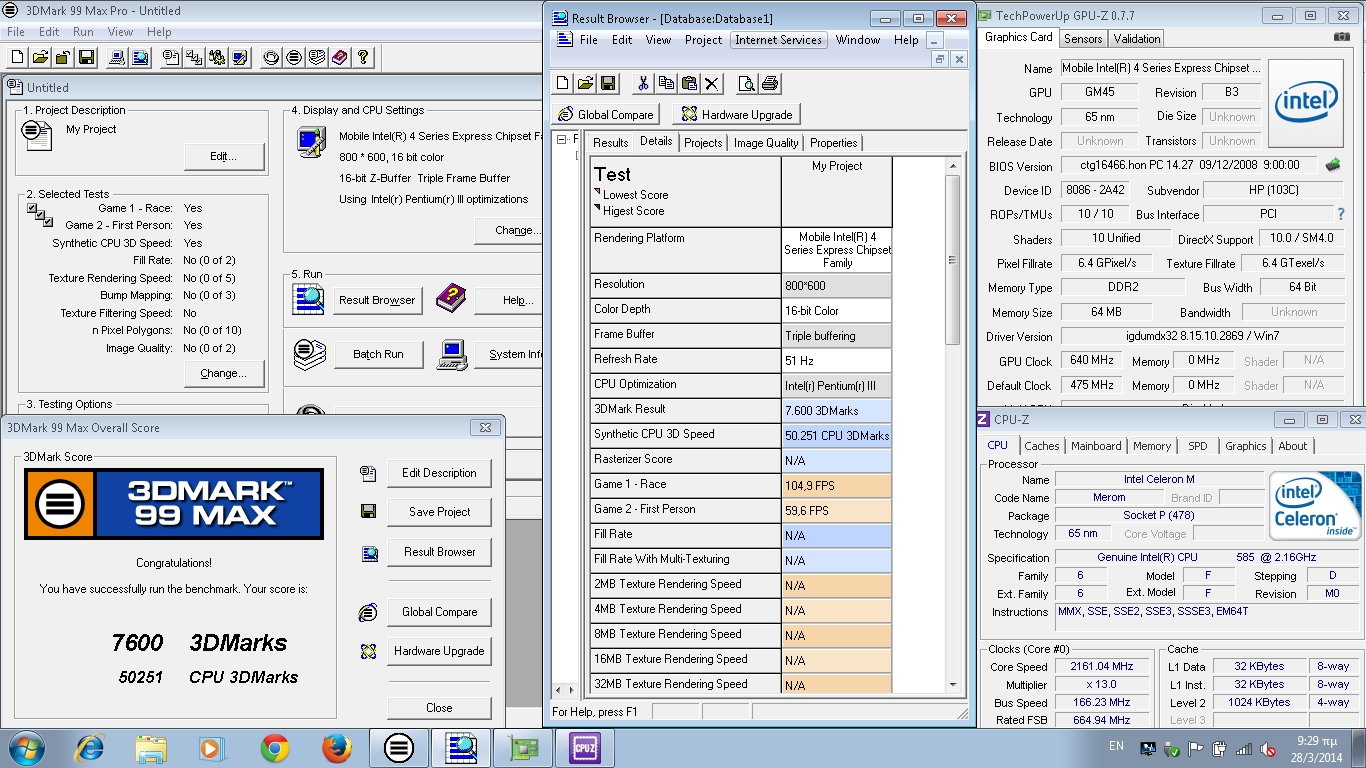This screenshot has width=1366, height=768.
Task: Click Hardware Upgrade in Result Browser toolbar
Action: coord(737,114)
